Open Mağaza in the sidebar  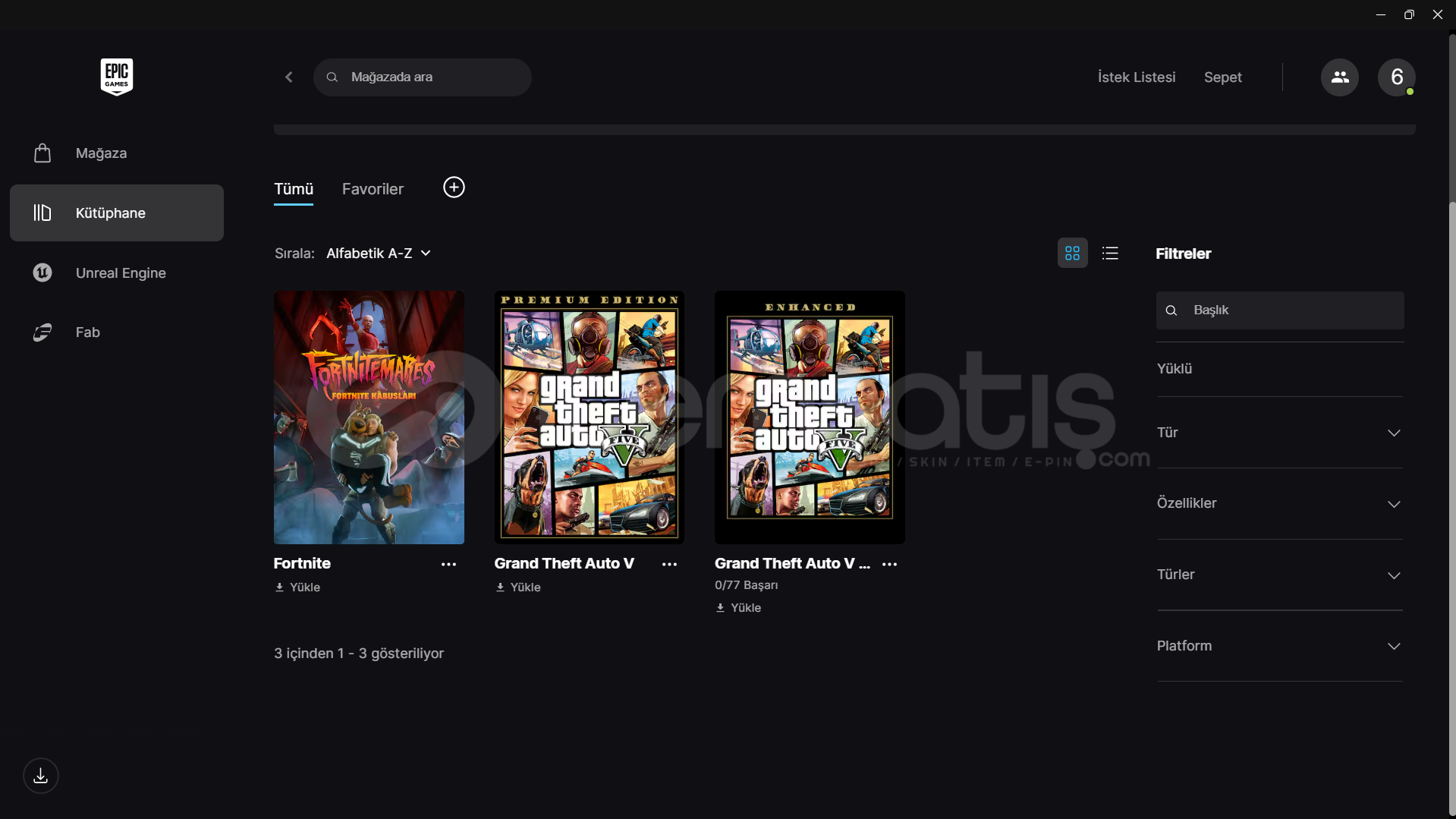pos(101,153)
